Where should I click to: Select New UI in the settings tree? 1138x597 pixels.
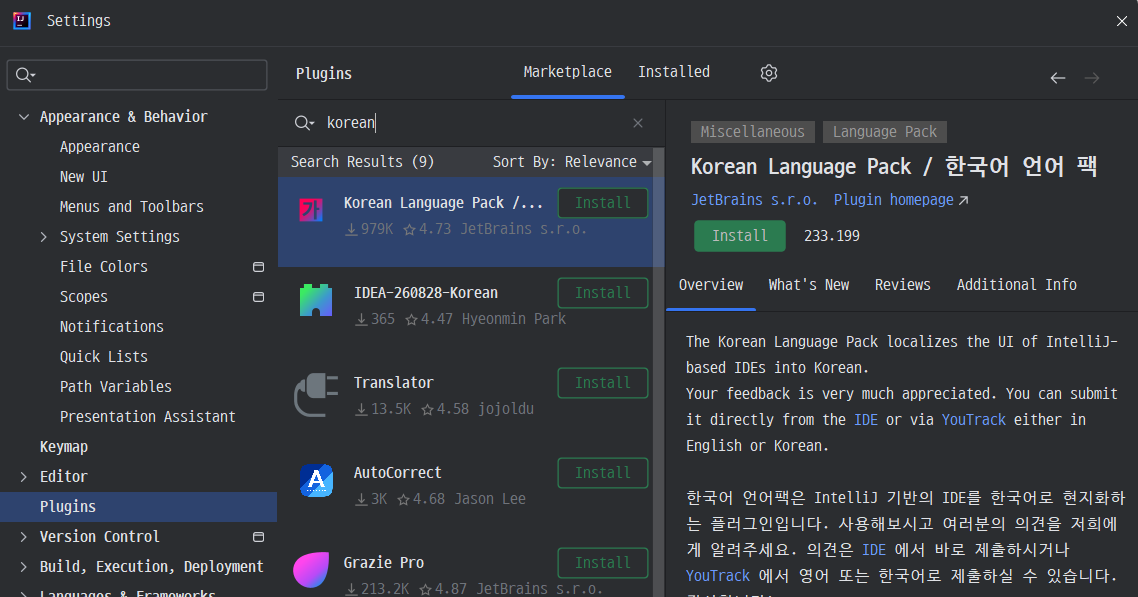tap(83, 177)
